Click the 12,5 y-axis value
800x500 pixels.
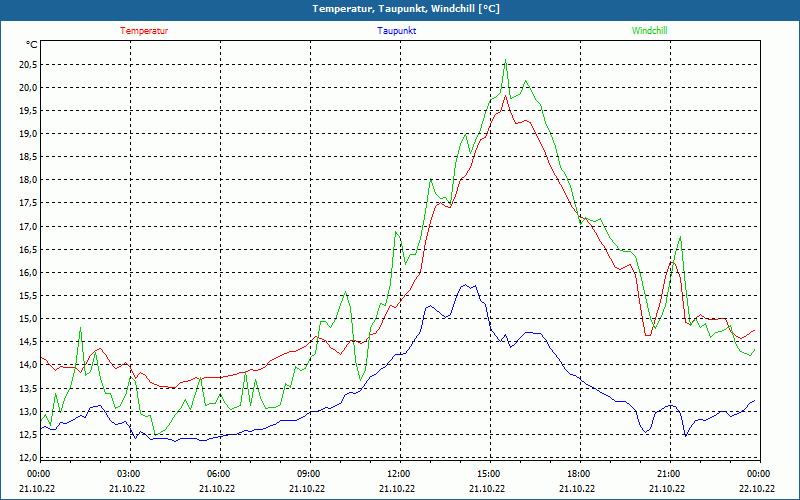point(28,435)
